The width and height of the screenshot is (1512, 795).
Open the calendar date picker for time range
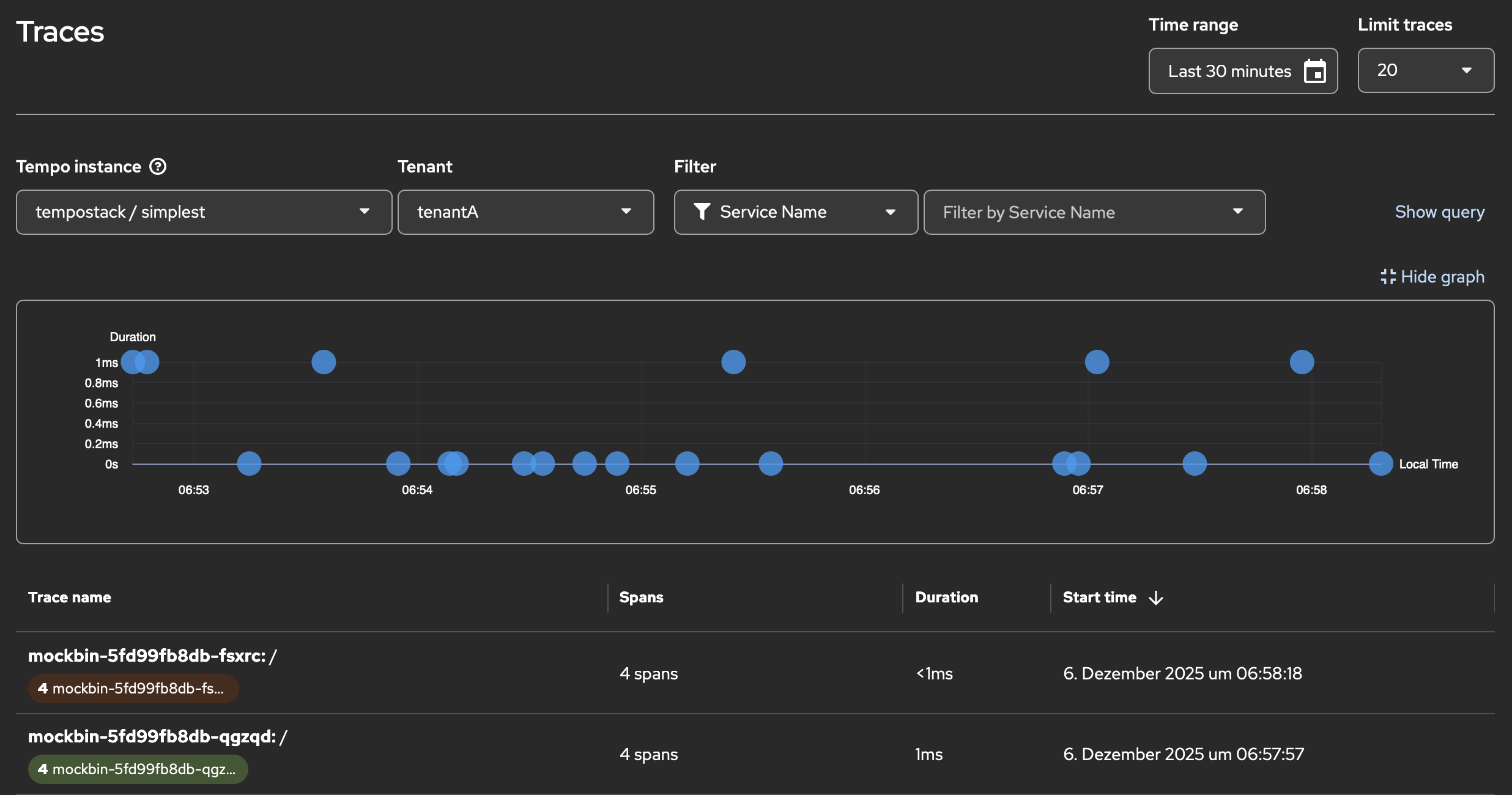[x=1315, y=70]
